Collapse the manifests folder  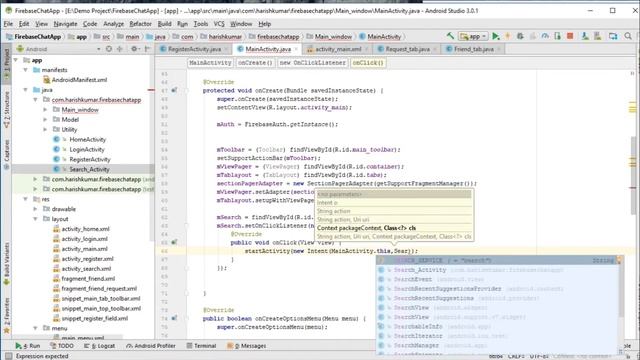[x=26, y=70]
